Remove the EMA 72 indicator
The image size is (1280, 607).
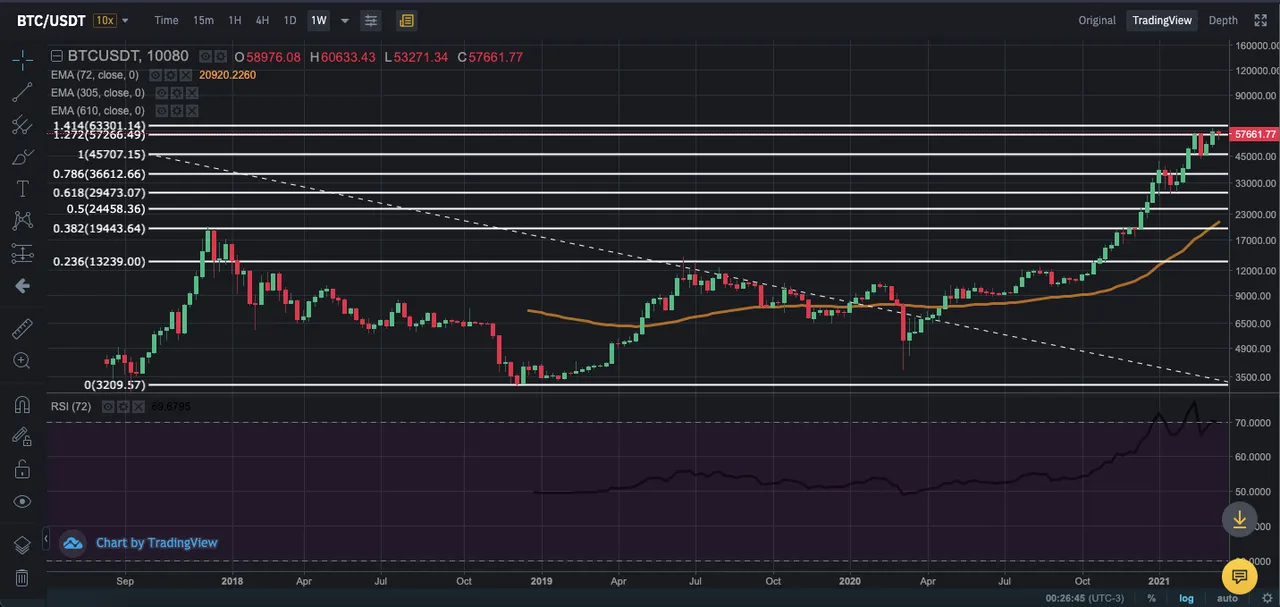[x=186, y=75]
